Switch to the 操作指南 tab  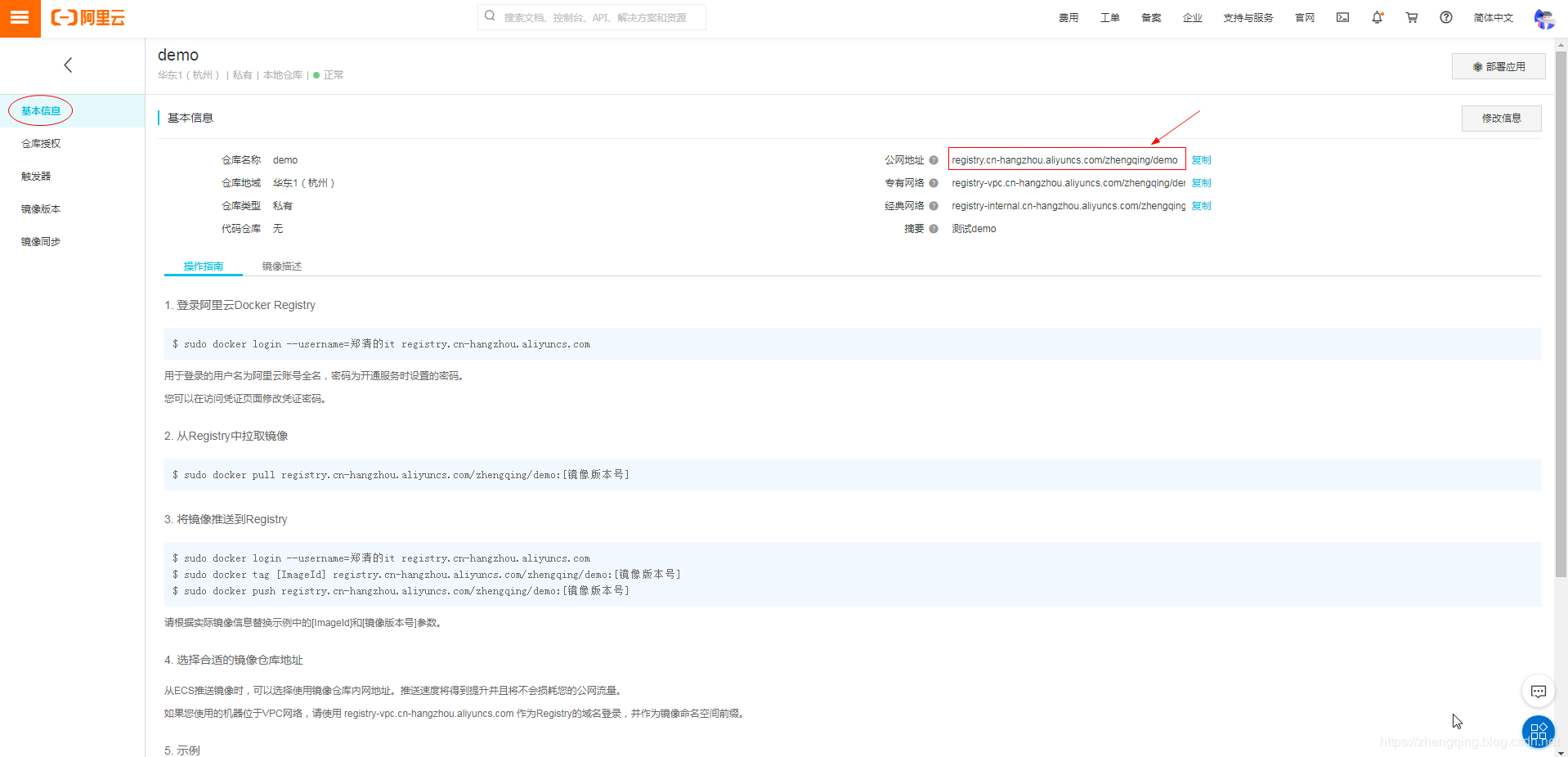(204, 267)
